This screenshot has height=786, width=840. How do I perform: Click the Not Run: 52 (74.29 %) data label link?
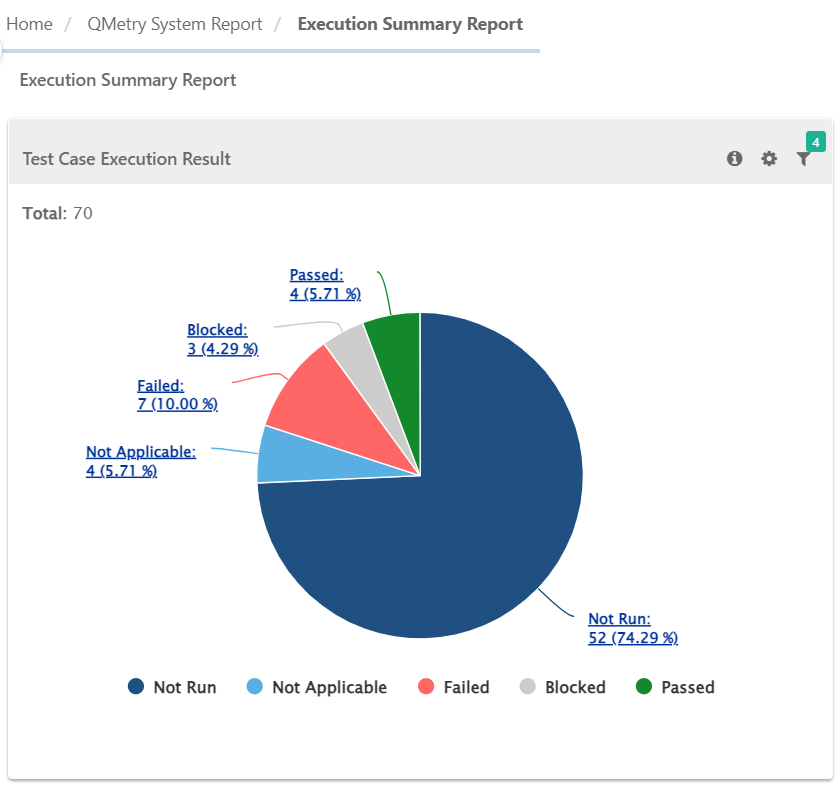[632, 628]
